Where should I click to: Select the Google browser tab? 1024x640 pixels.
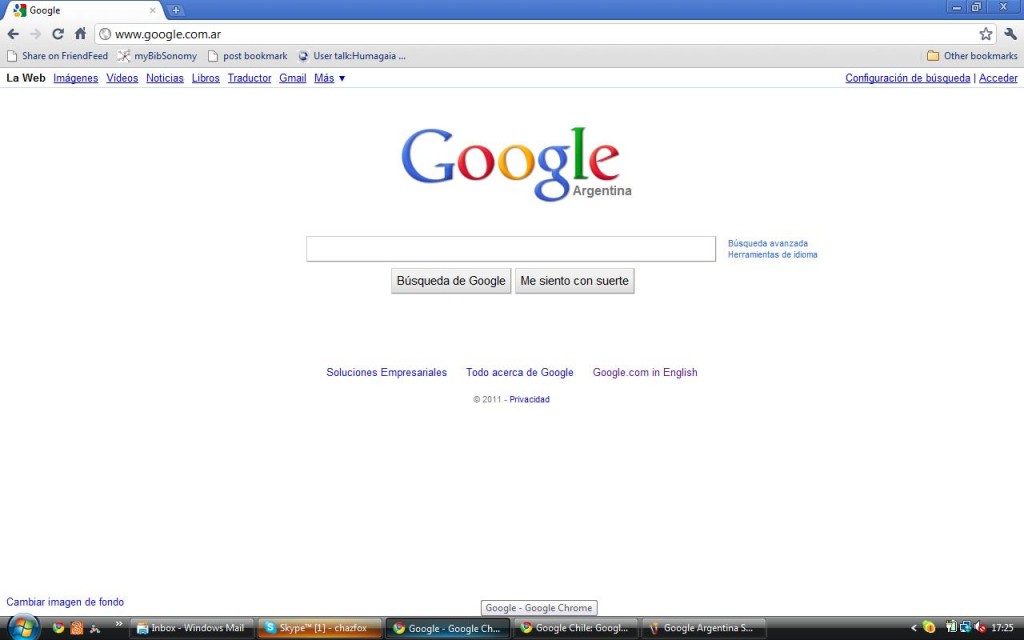pyautogui.click(x=83, y=10)
